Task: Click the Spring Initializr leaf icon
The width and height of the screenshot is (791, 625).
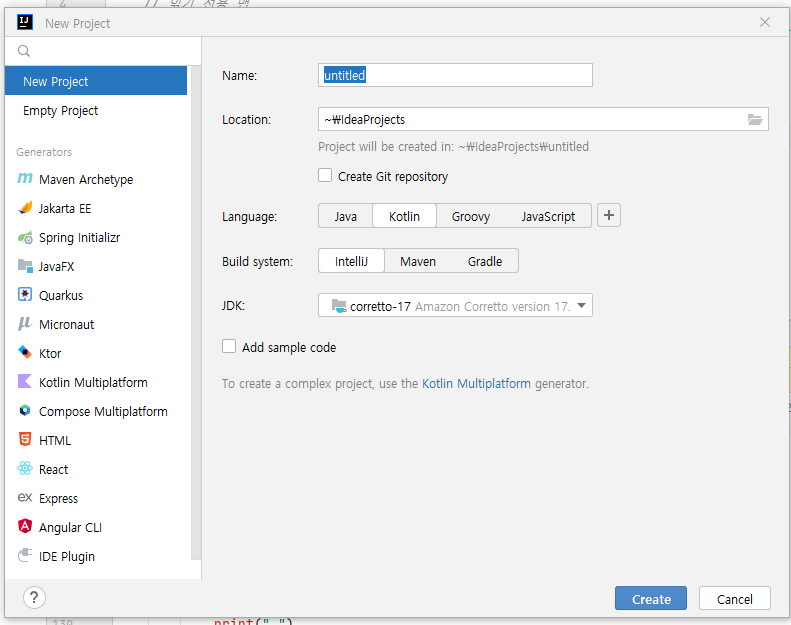Action: point(25,237)
